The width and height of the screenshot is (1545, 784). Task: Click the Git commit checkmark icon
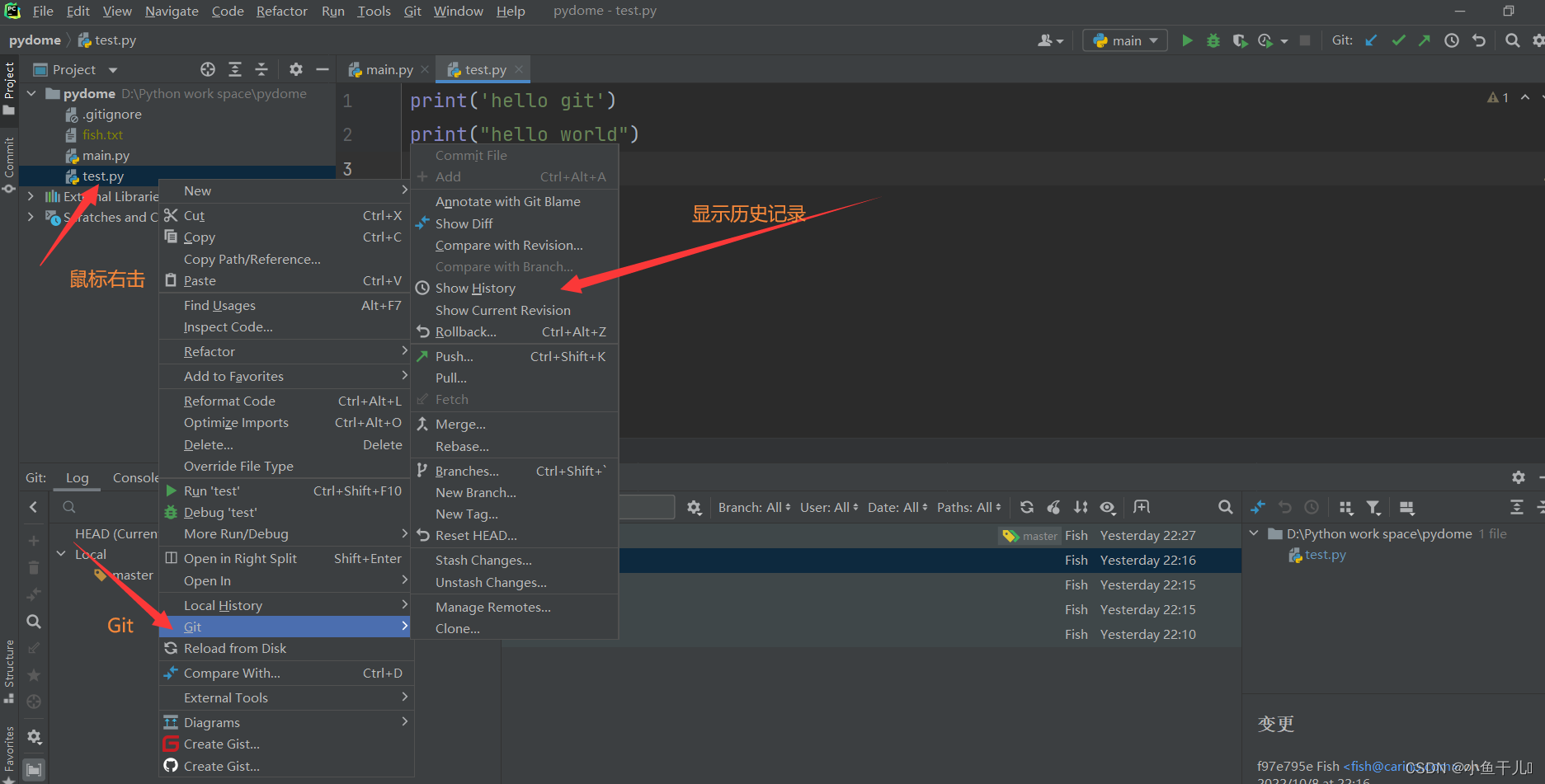pos(1398,40)
